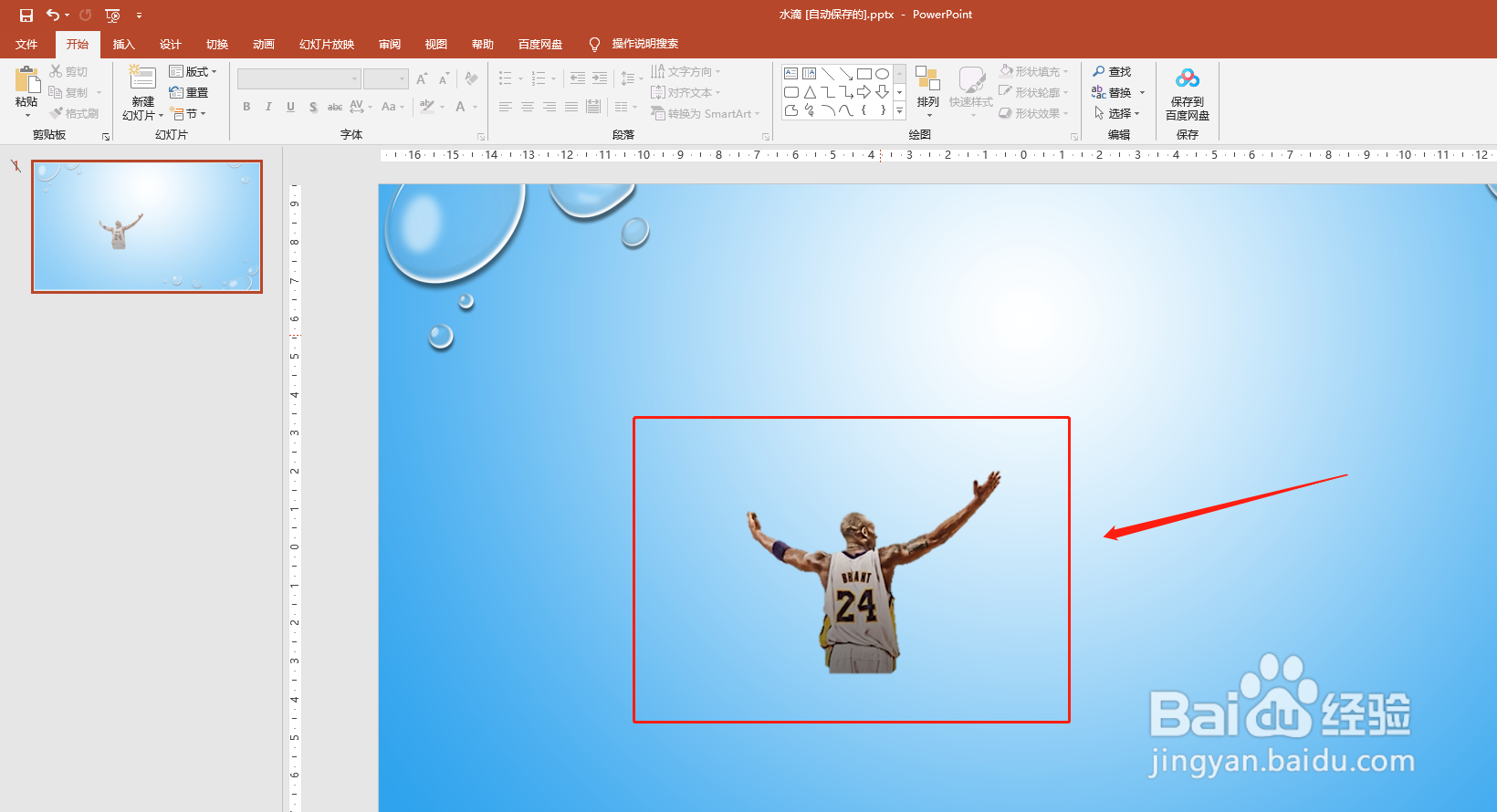This screenshot has width=1497, height=812.
Task: Toggle align text left
Action: tap(506, 107)
